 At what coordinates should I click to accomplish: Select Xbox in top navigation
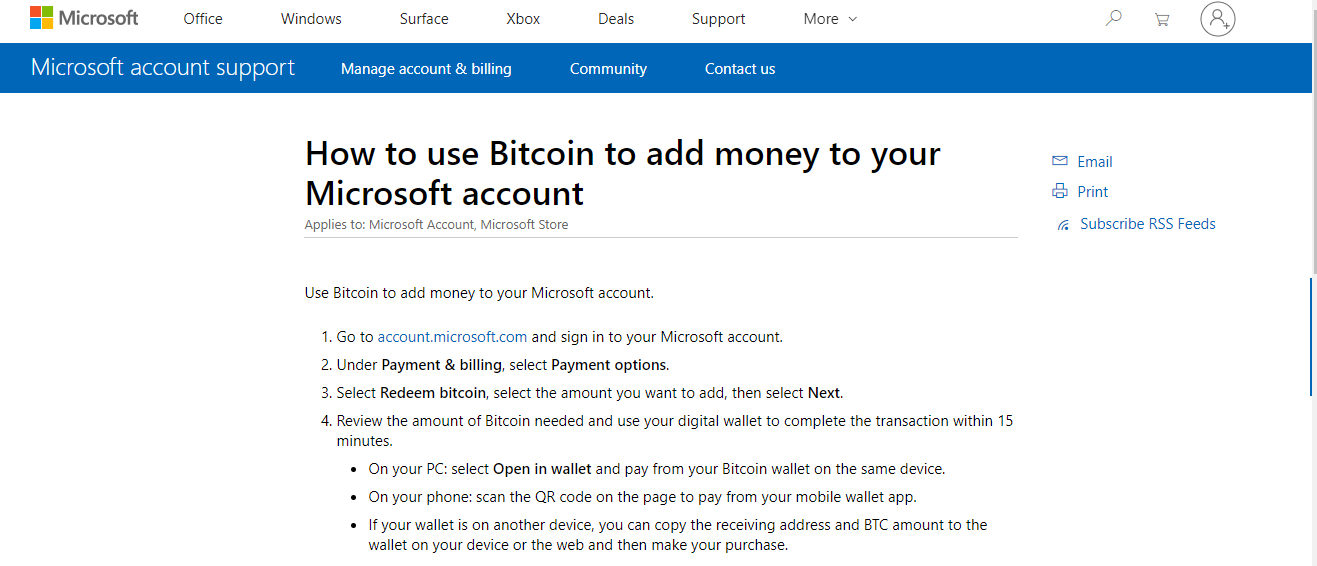click(x=523, y=19)
